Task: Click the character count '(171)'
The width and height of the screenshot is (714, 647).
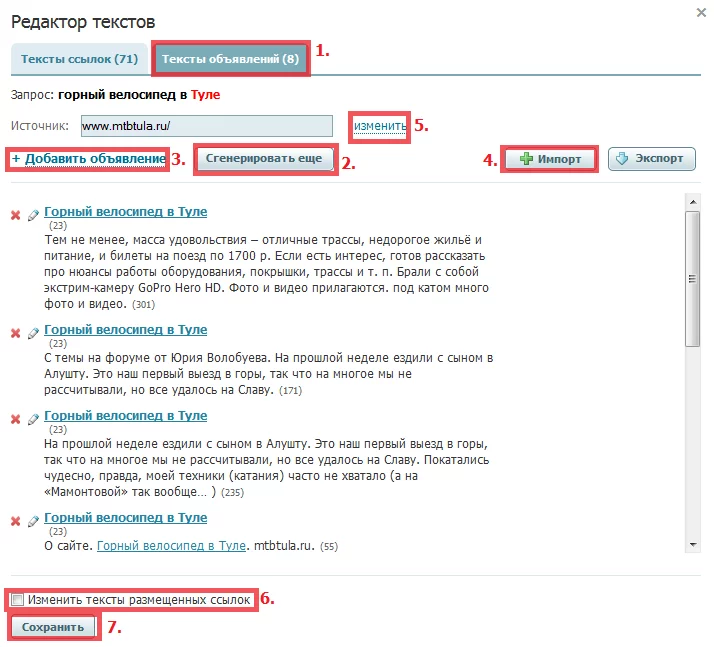Action: [x=291, y=391]
